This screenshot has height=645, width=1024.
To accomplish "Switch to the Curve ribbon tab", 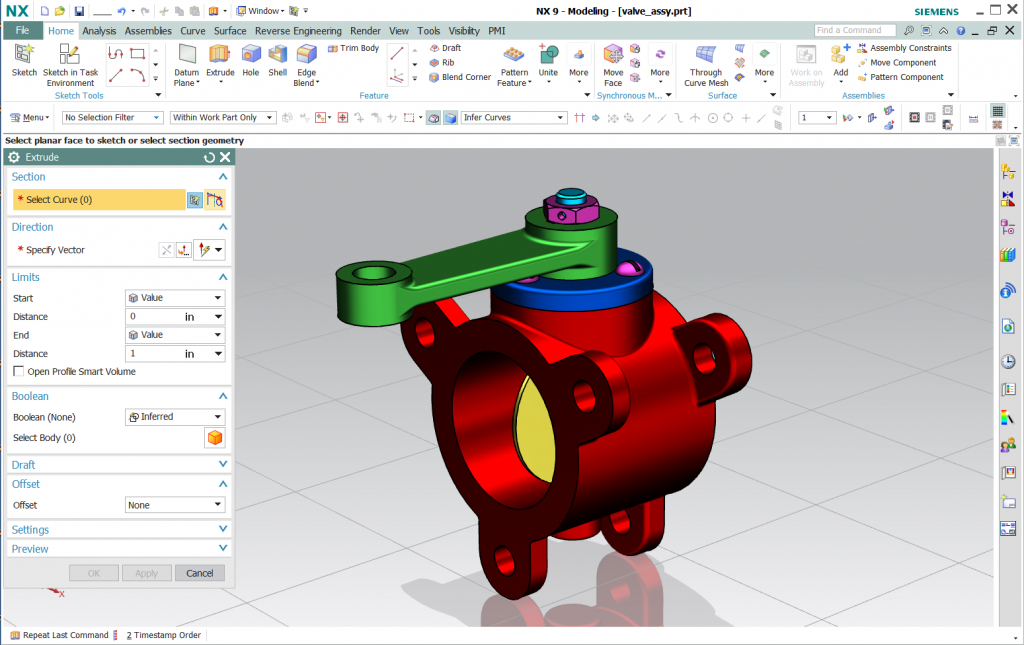I will coord(193,31).
